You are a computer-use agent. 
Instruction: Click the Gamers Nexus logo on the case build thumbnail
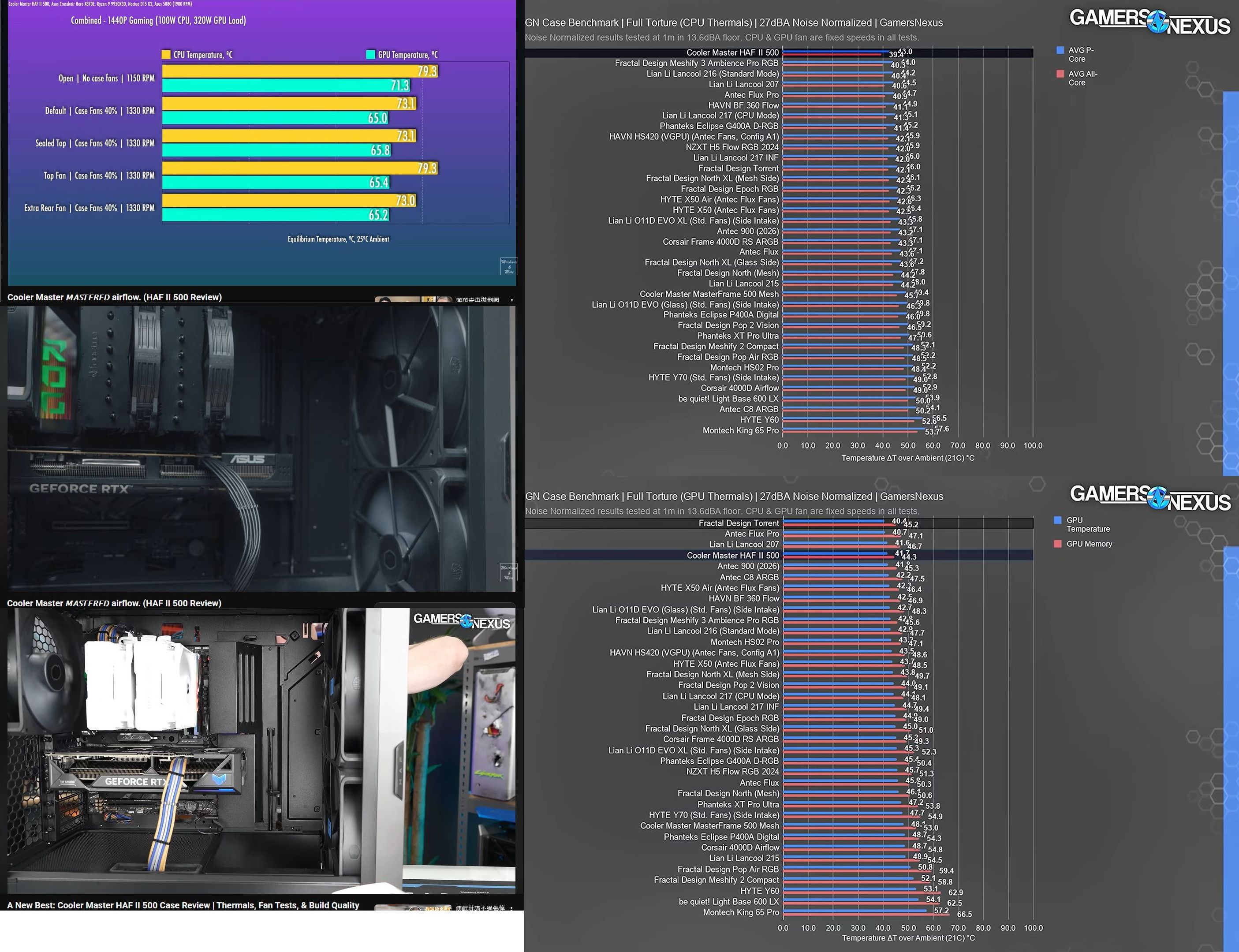click(462, 621)
